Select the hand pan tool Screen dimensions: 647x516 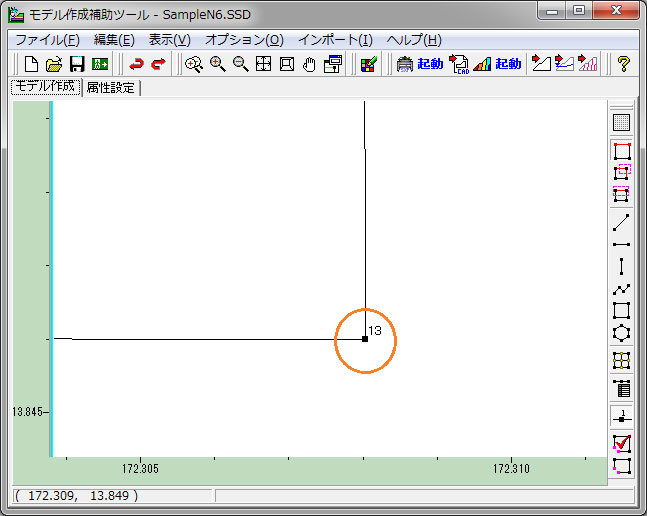point(309,64)
